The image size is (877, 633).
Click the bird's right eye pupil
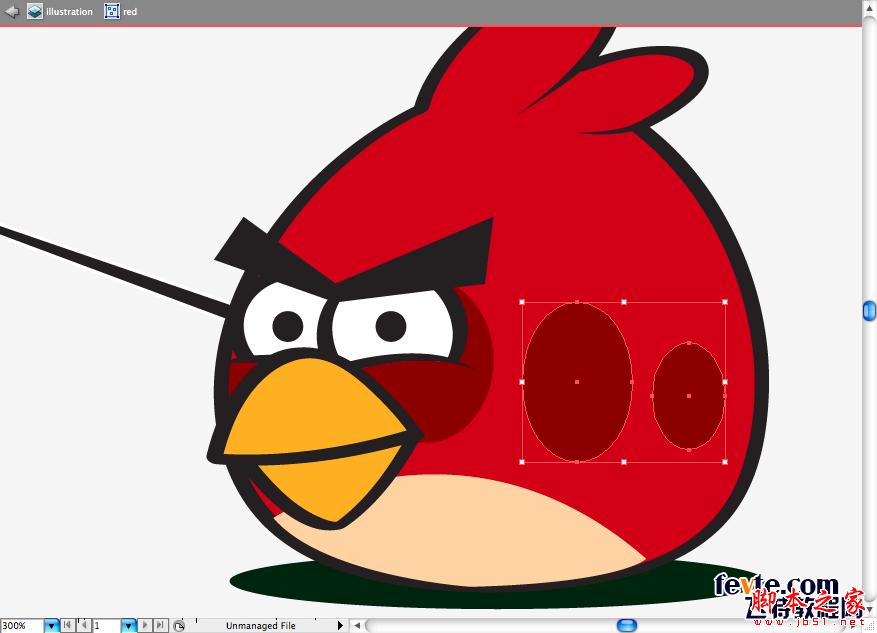(391, 326)
